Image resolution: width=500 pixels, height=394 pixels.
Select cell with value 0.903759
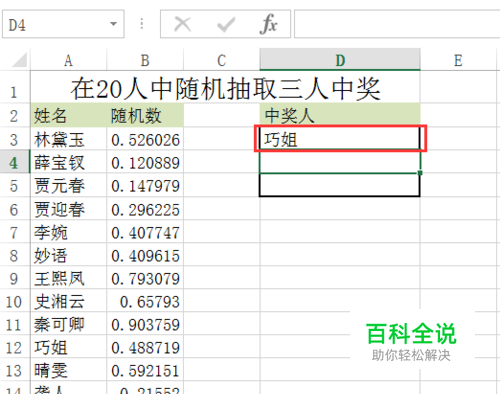[145, 324]
